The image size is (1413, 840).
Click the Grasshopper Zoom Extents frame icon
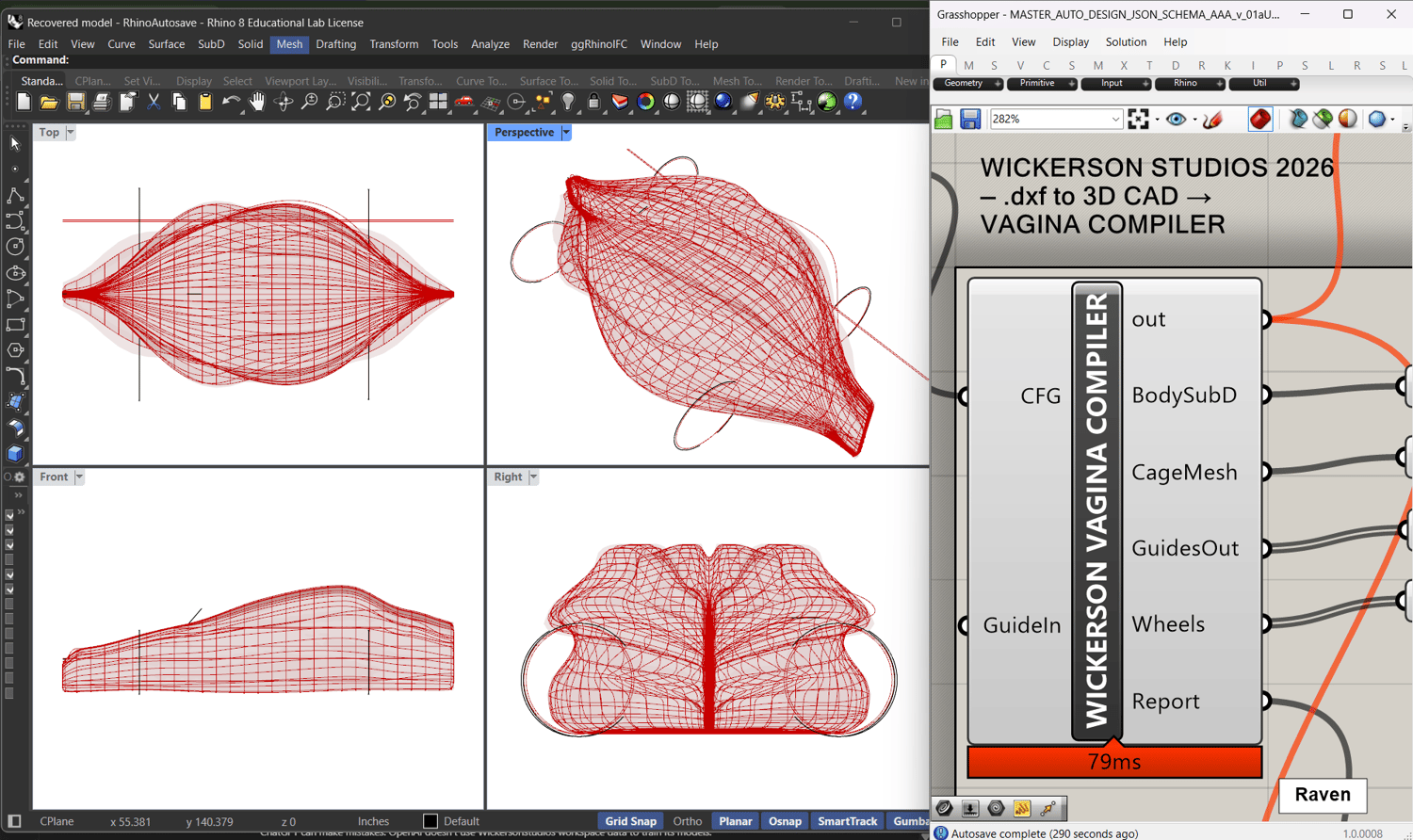[1139, 120]
